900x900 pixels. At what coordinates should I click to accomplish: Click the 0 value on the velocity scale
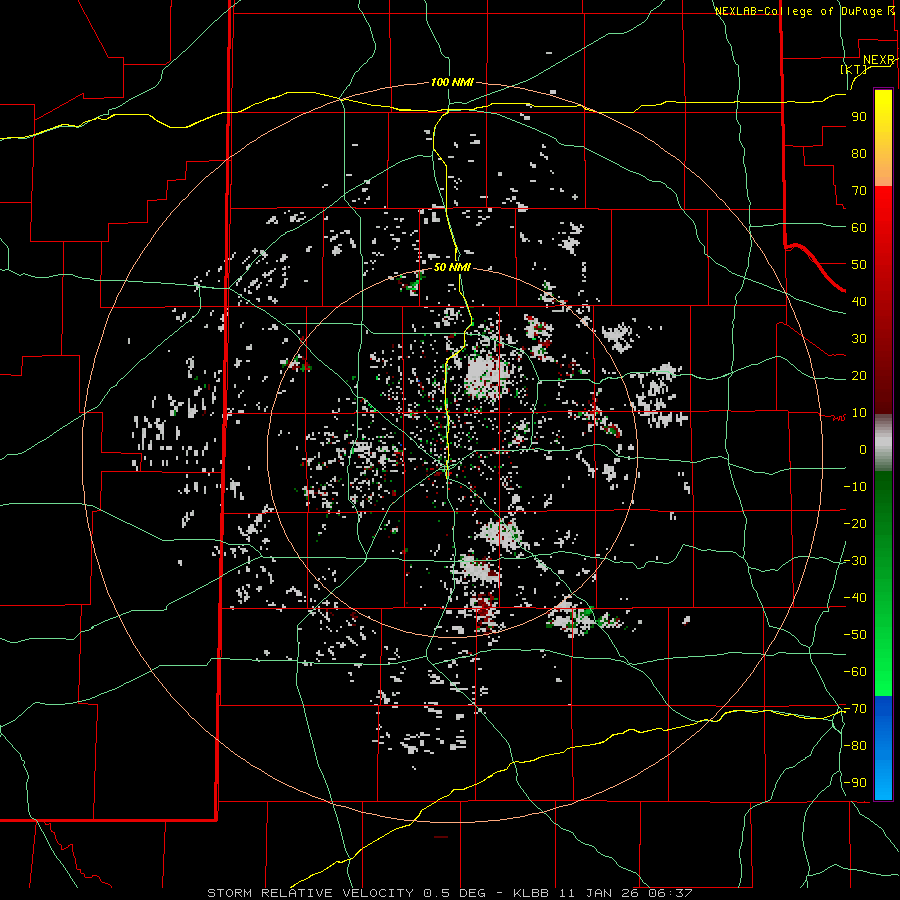click(x=863, y=449)
